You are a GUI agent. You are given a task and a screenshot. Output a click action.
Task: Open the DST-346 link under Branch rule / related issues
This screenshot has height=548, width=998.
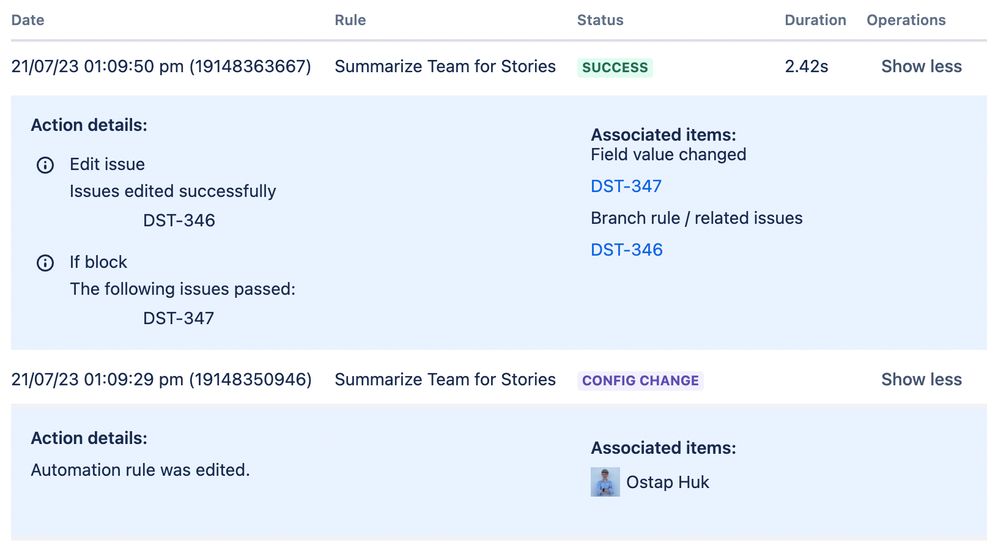pyautogui.click(x=626, y=250)
